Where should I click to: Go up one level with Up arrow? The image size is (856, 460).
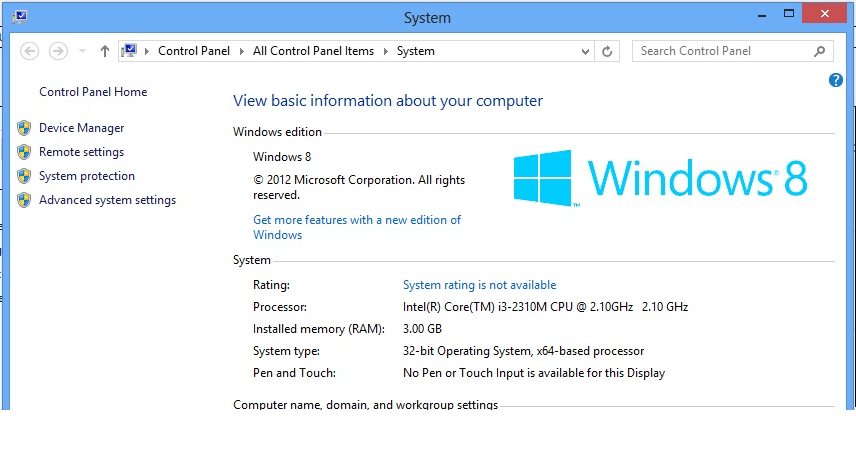coord(105,51)
